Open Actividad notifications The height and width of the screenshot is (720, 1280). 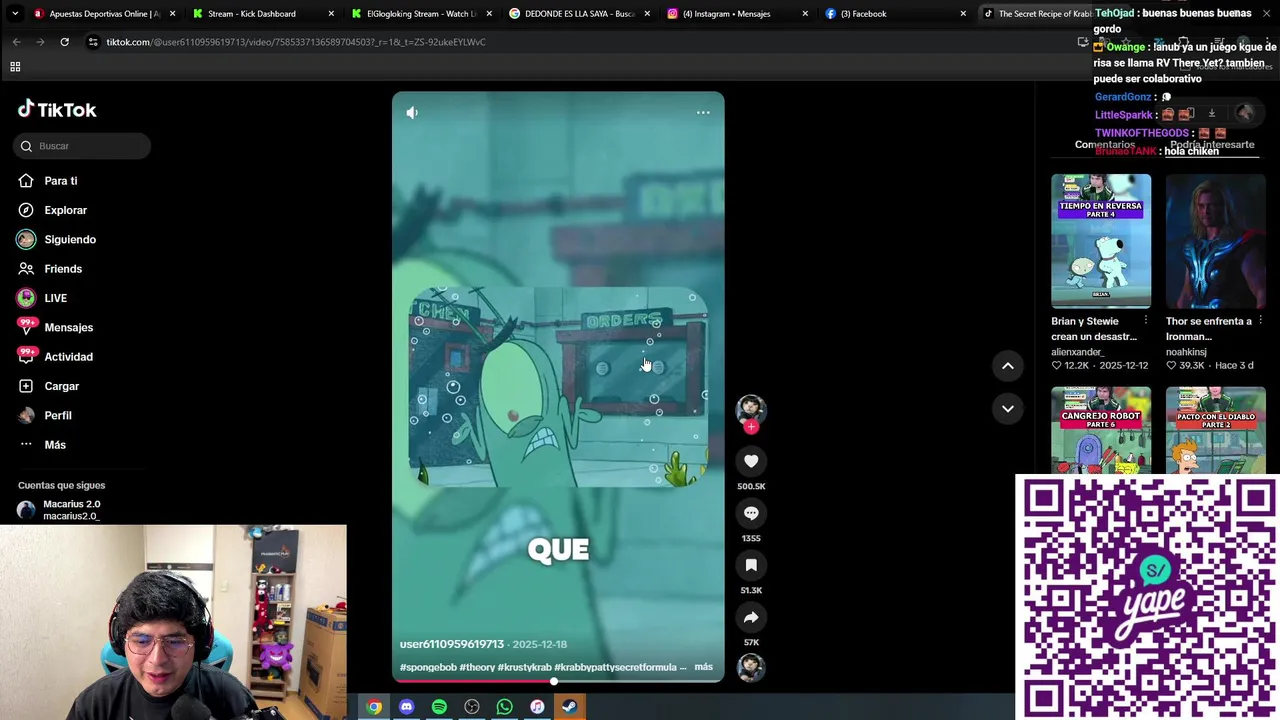(x=68, y=357)
